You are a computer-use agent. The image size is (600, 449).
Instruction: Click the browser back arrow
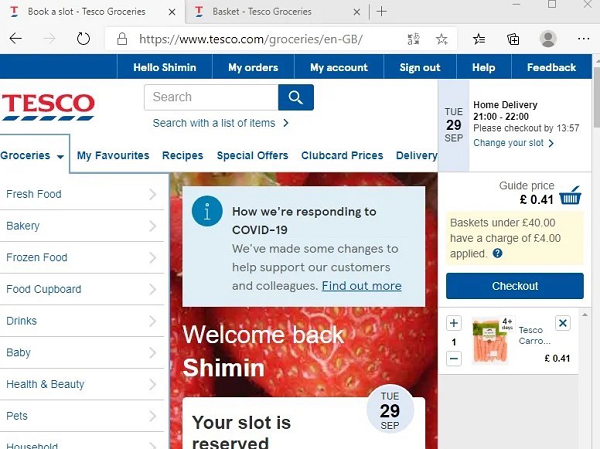pyautogui.click(x=16, y=39)
